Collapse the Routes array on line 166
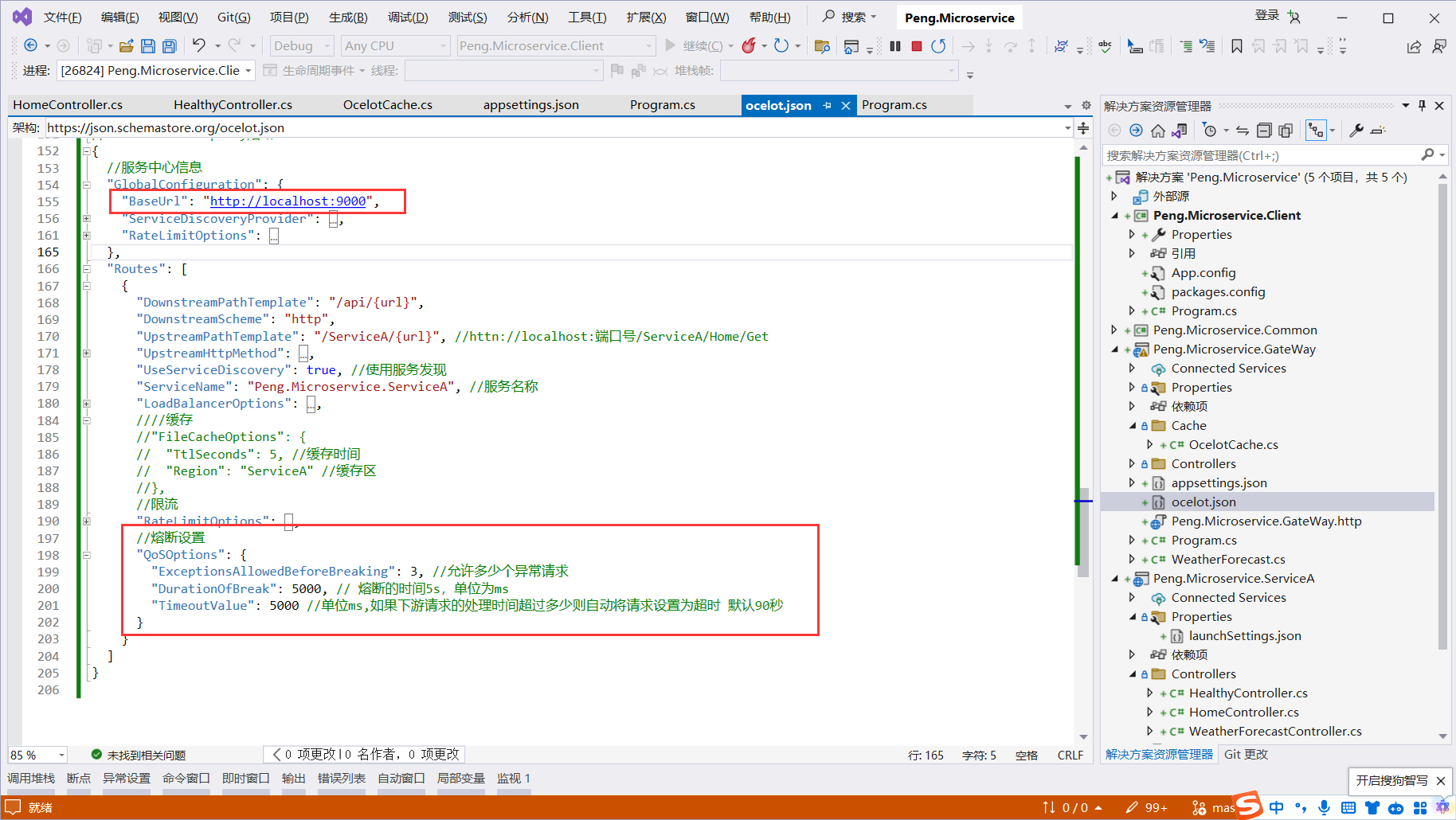This screenshot has width=1456, height=820. coord(86,269)
